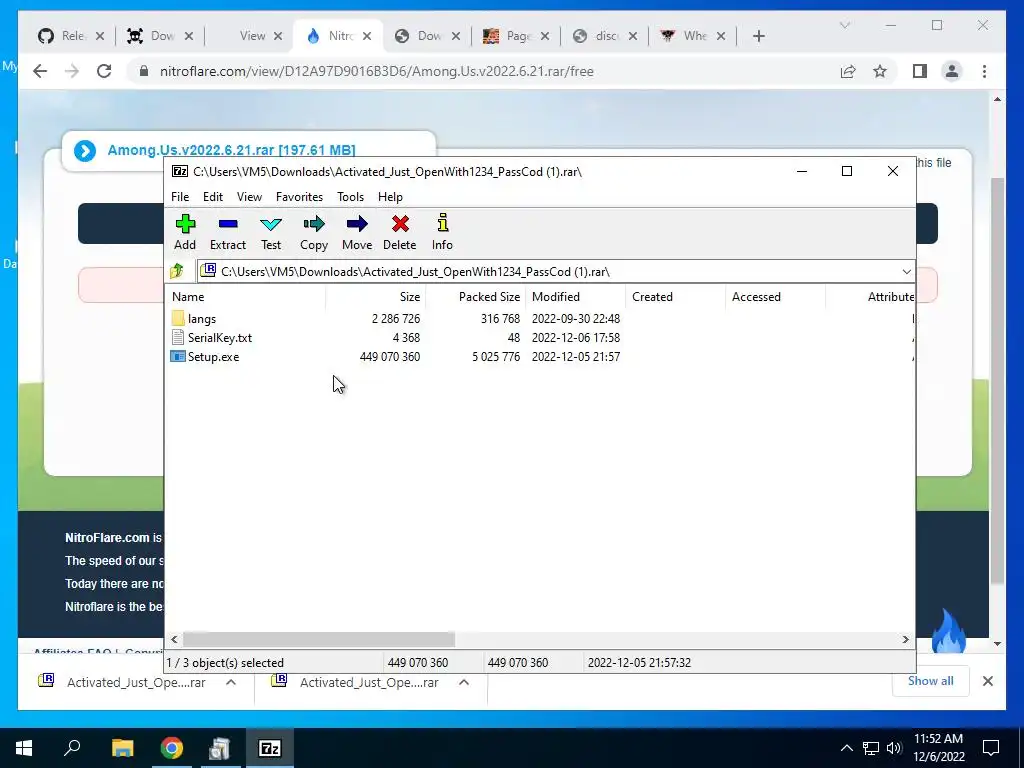Open the Help menu

click(x=390, y=197)
